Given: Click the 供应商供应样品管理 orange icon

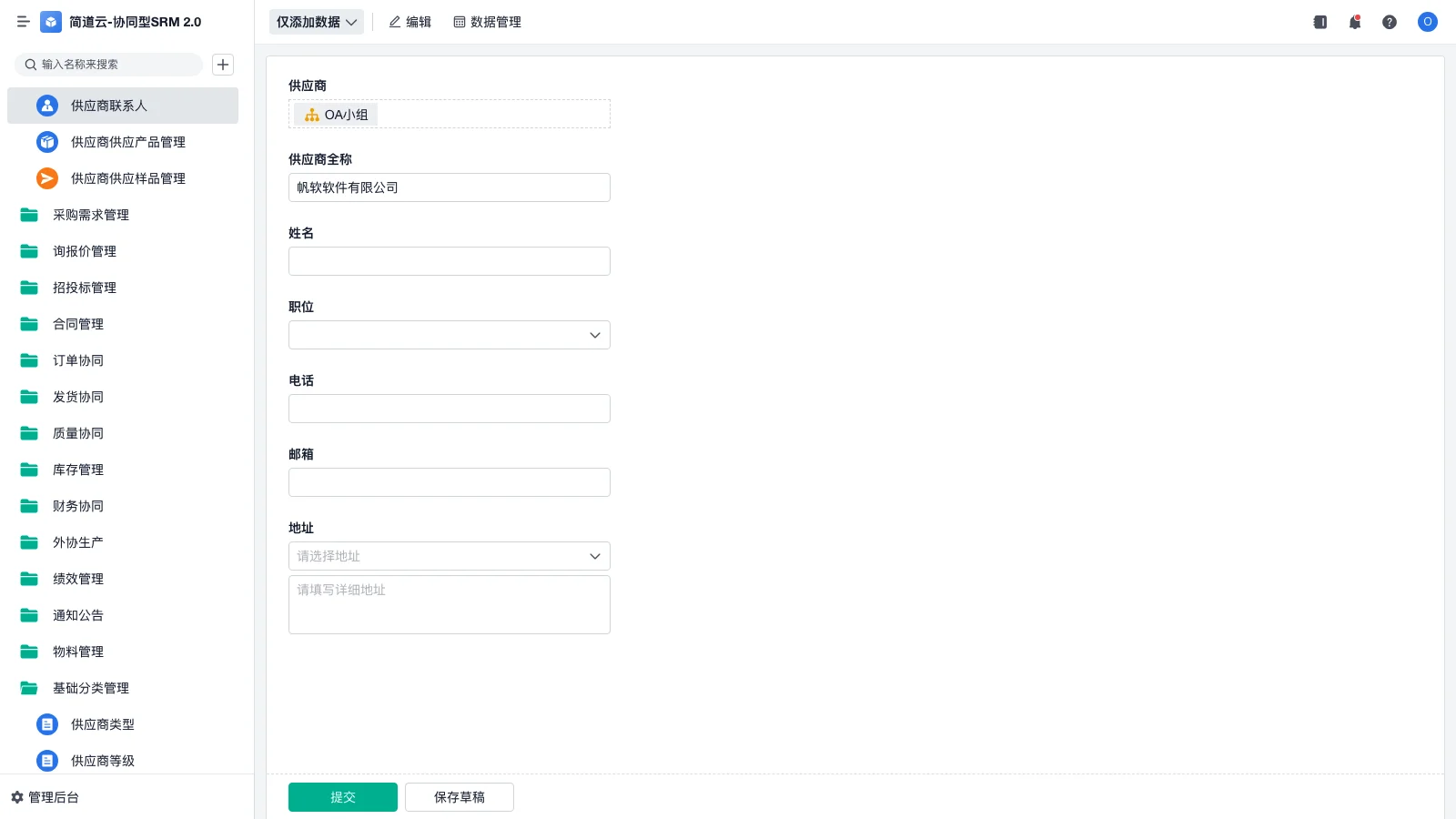Looking at the screenshot, I should pyautogui.click(x=47, y=178).
